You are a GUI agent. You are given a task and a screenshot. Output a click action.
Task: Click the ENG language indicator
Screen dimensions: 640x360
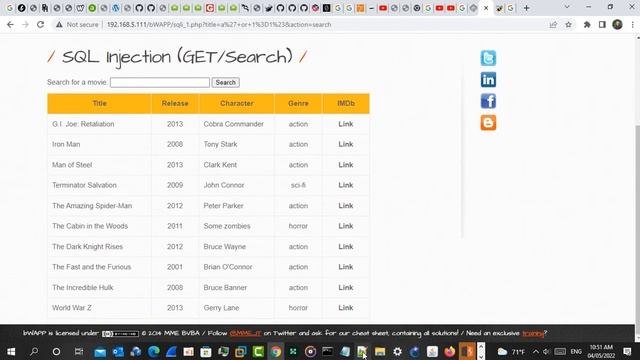[x=576, y=351]
